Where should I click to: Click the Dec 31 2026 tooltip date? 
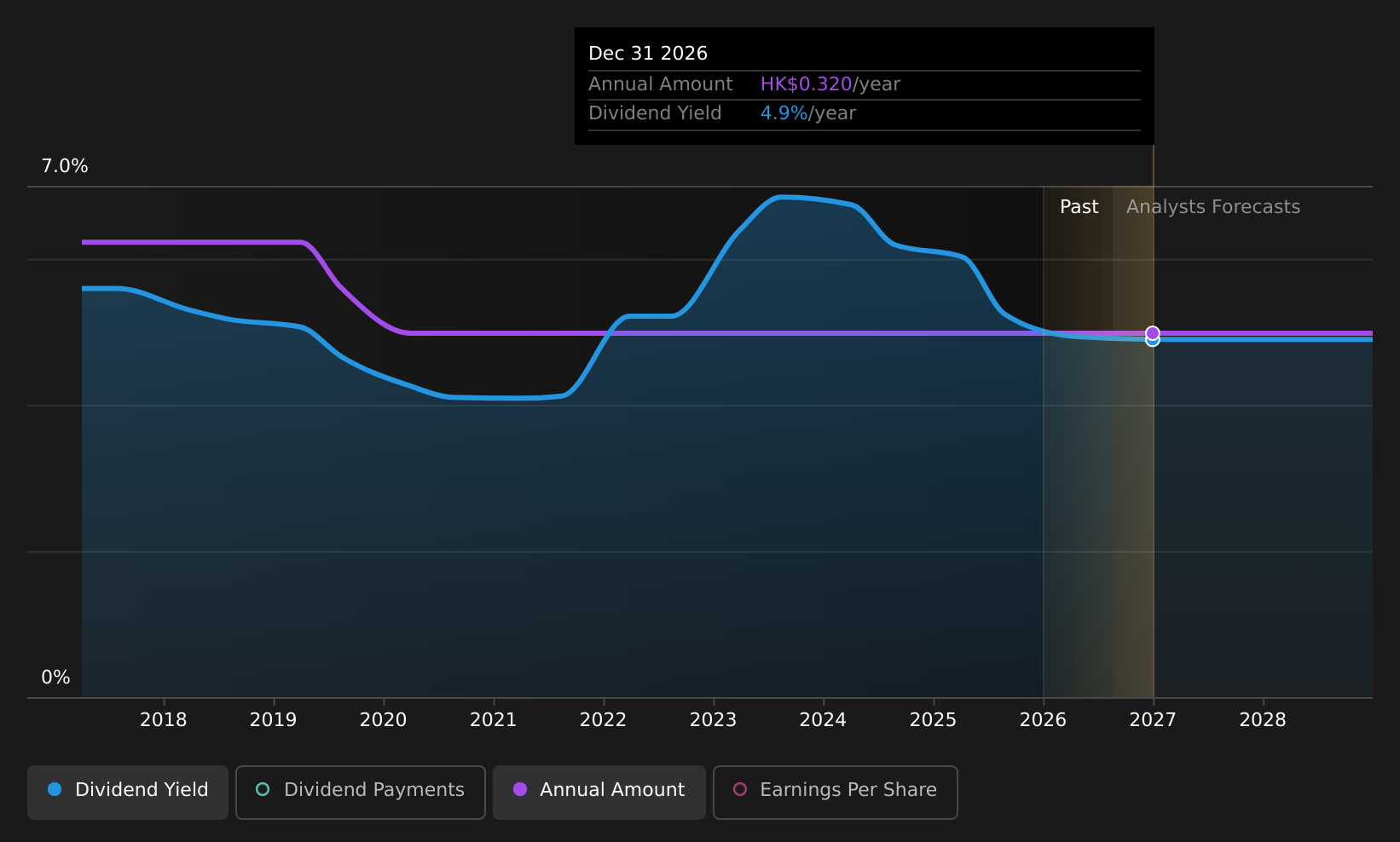tap(648, 54)
